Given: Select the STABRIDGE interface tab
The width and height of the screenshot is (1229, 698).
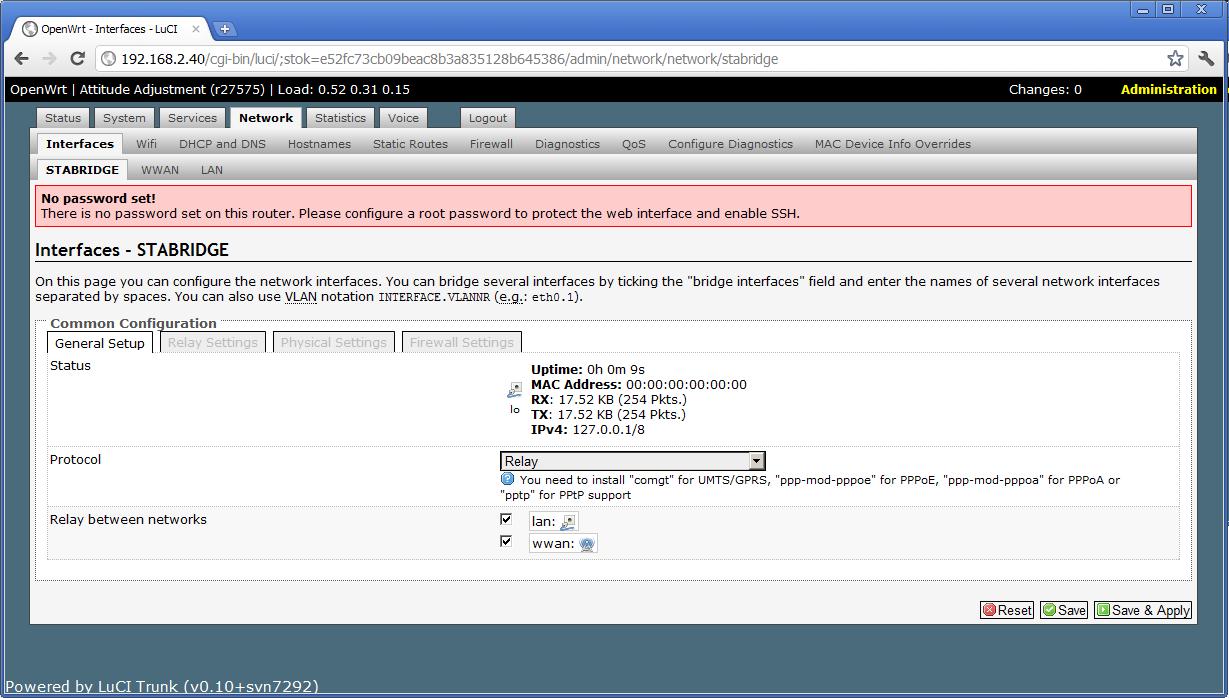Looking at the screenshot, I should click(82, 170).
